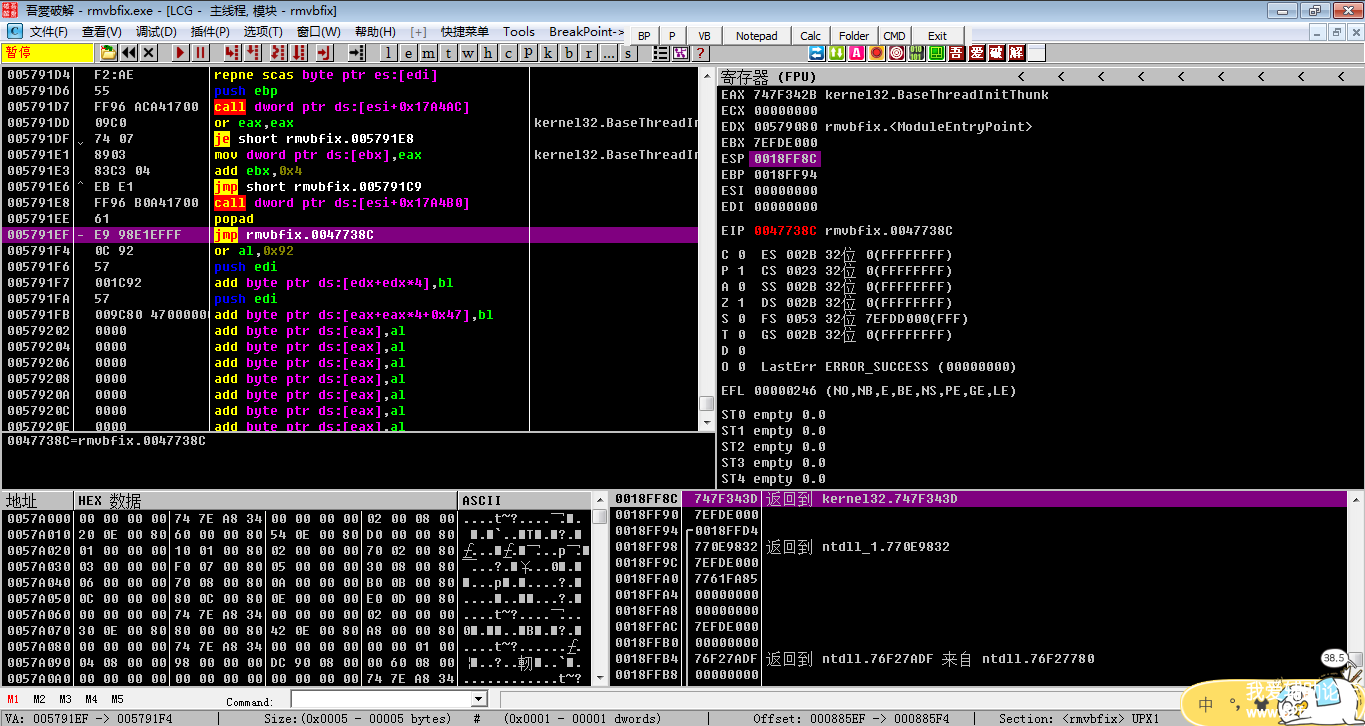The width and height of the screenshot is (1365, 726).
Task: Open the memory map 'm' window button
Action: click(429, 53)
